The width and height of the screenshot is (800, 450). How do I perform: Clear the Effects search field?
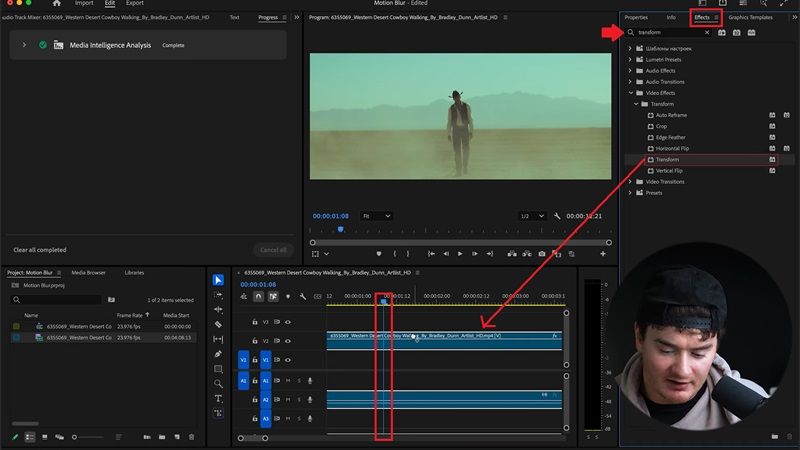click(707, 33)
